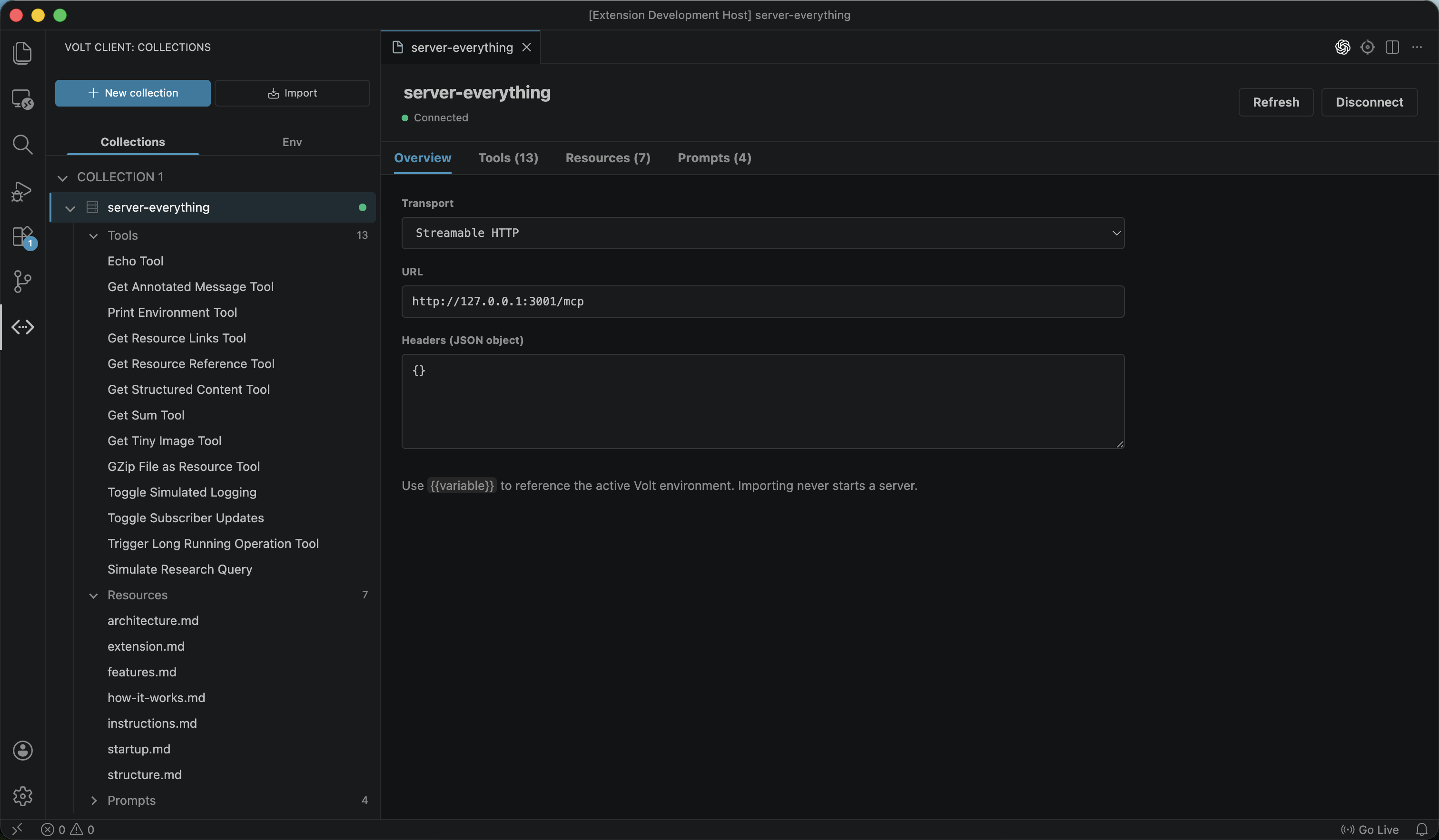Select Get Resource Reference Tool
Image resolution: width=1439 pixels, height=840 pixels.
click(191, 364)
